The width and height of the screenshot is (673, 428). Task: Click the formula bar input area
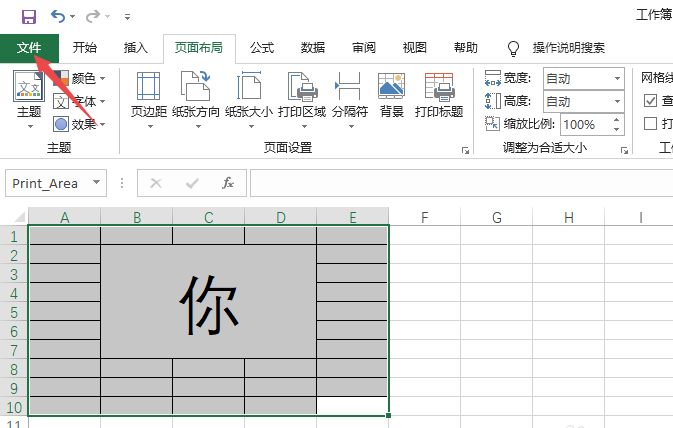(x=461, y=183)
